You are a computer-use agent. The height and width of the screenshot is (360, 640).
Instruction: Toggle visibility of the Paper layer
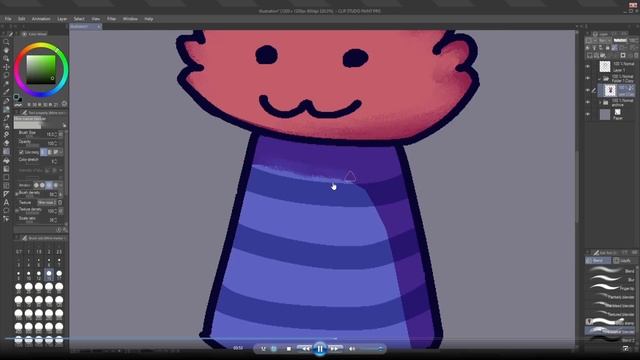coord(588,114)
